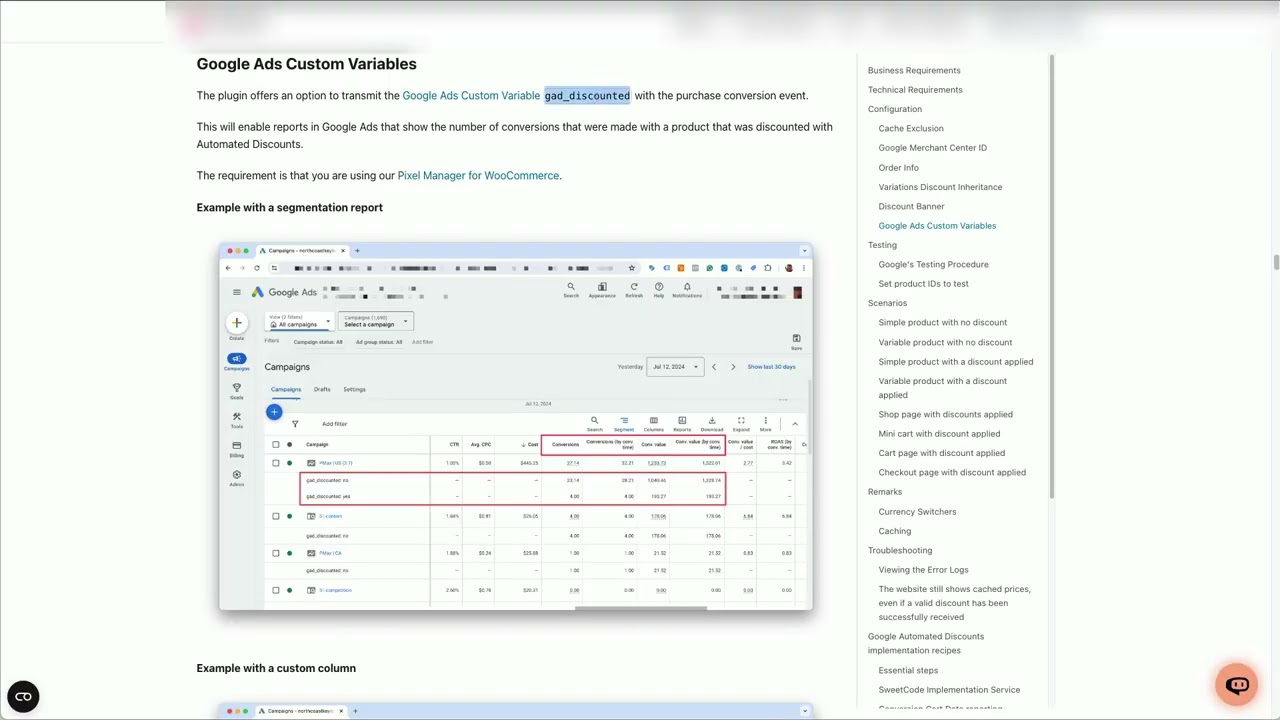Select Cache Exclusion in table of contents
The height and width of the screenshot is (720, 1280).
pyautogui.click(x=911, y=129)
